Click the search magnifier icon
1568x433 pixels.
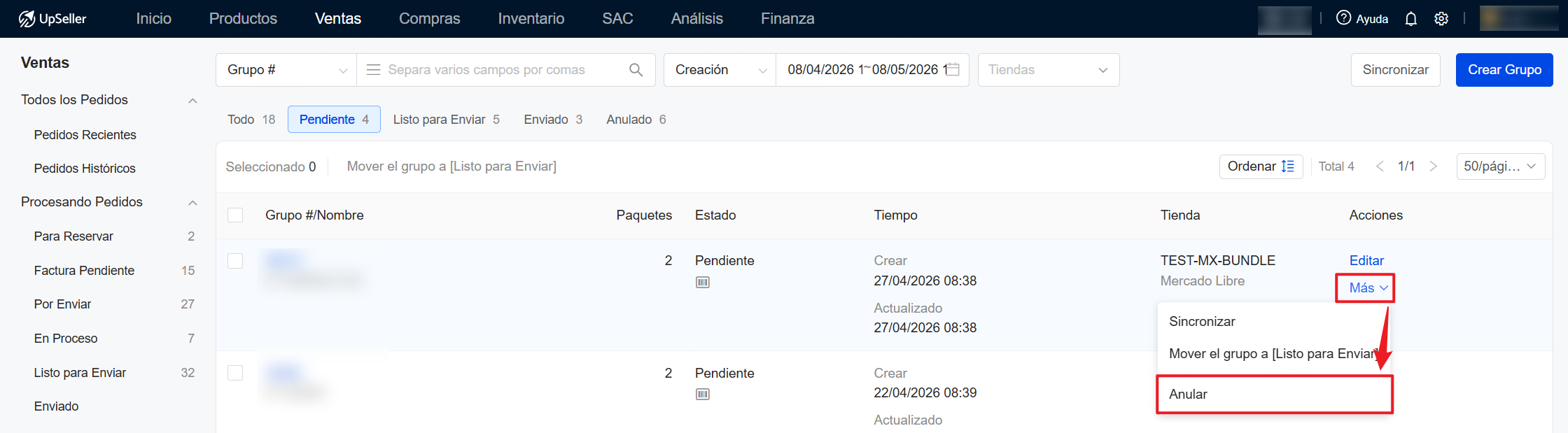(636, 70)
